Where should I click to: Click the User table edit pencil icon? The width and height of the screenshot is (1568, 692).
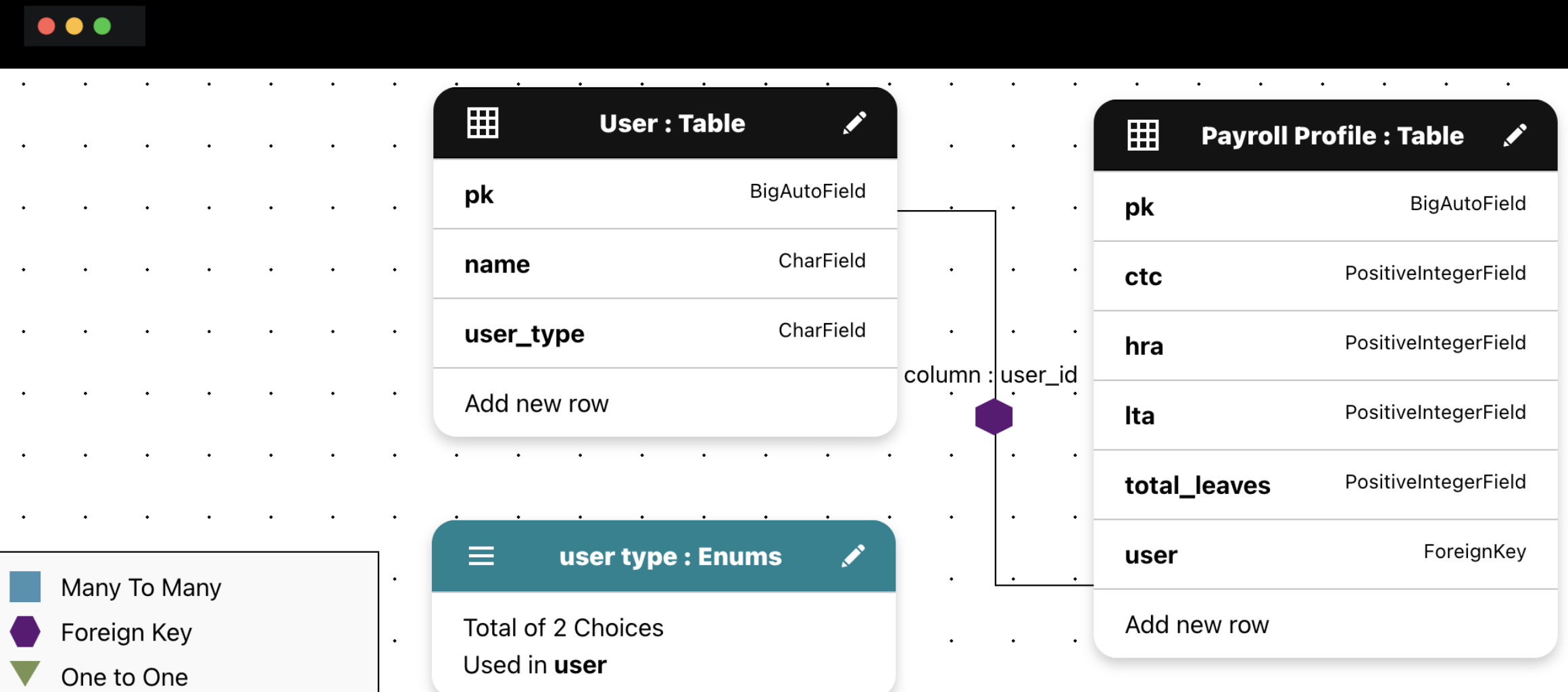pos(854,123)
